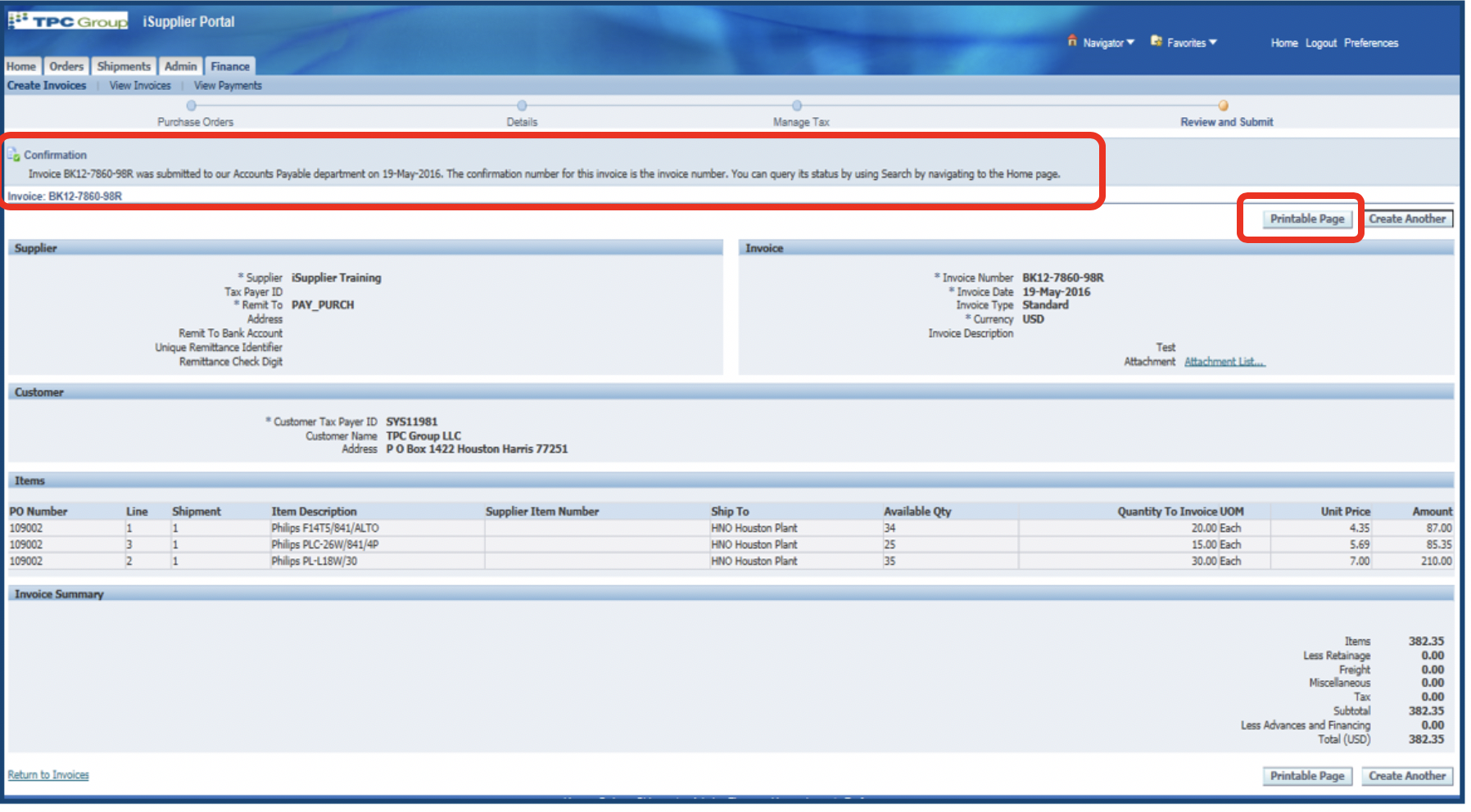Click the bottom Create Another button
The image size is (1471, 812).
[x=1407, y=776]
